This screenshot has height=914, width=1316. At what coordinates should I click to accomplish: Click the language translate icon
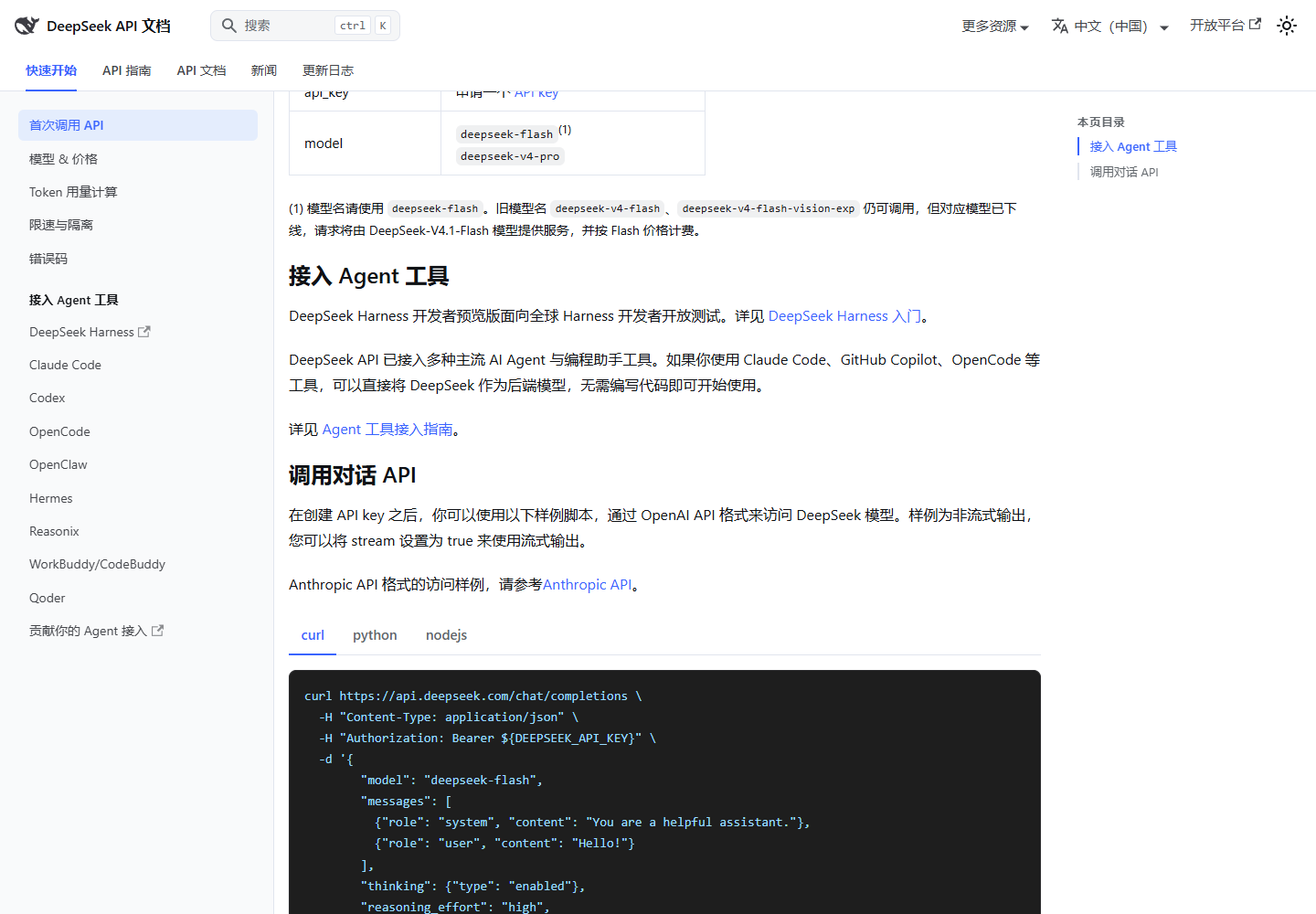click(1060, 26)
